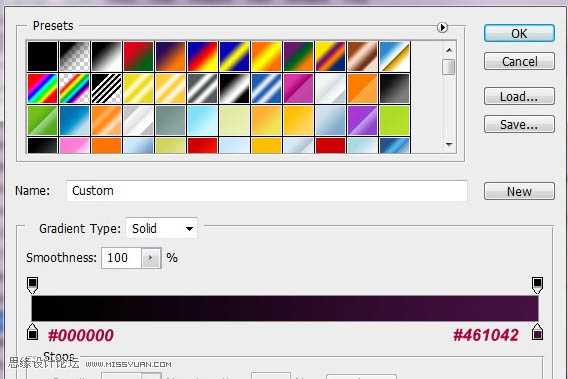
Task: Select the black #000000 color stop
Action: coord(33,332)
